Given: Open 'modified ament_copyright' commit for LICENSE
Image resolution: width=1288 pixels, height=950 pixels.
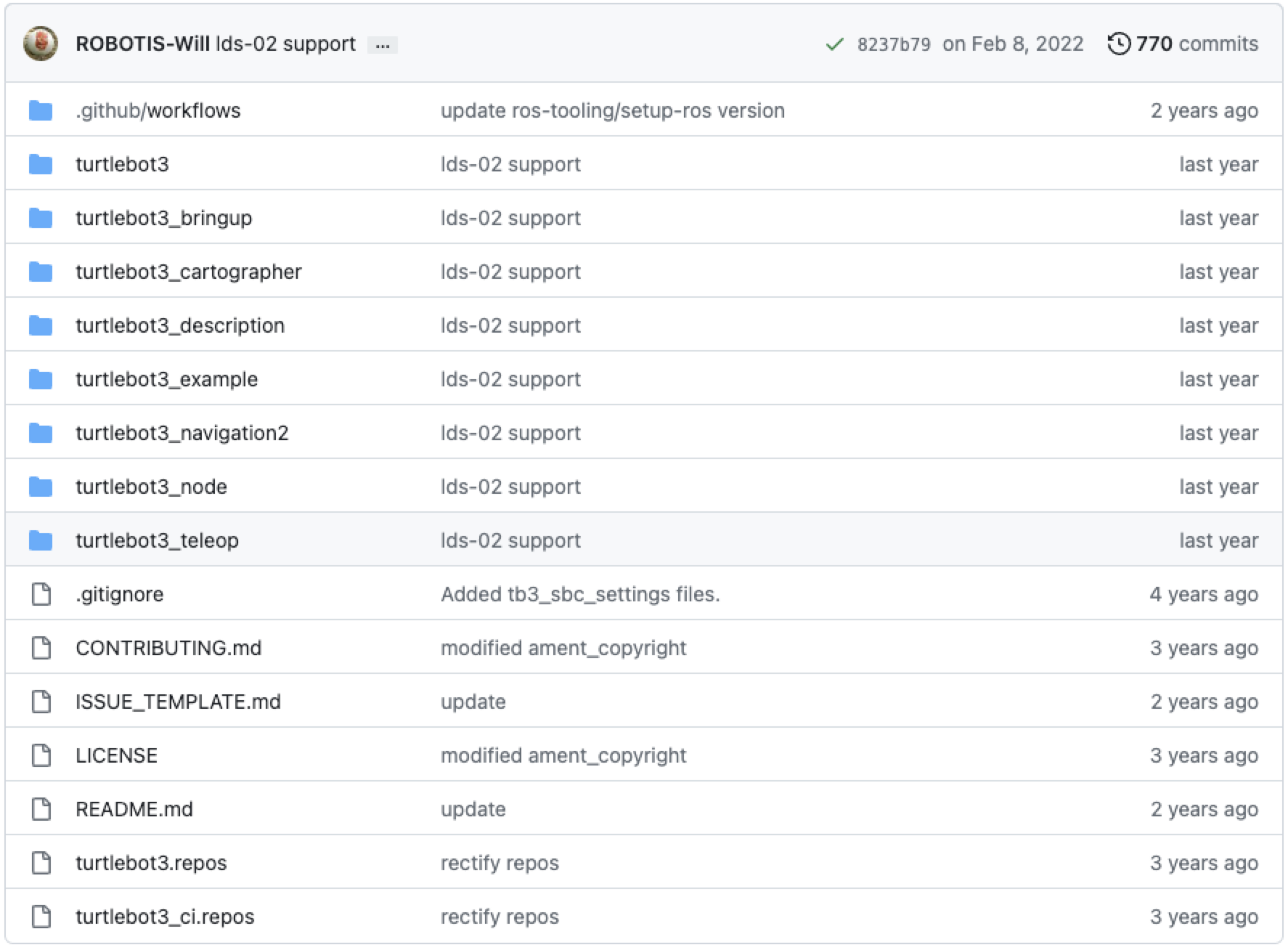Looking at the screenshot, I should 563,755.
